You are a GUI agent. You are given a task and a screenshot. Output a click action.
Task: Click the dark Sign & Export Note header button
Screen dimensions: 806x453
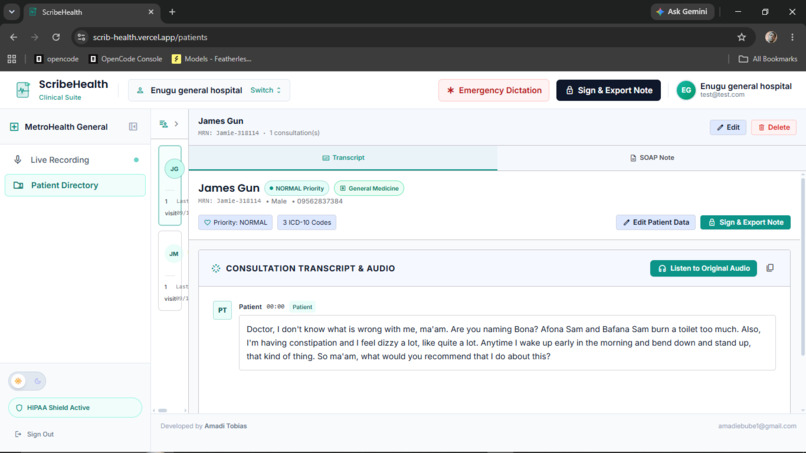pyautogui.click(x=608, y=90)
